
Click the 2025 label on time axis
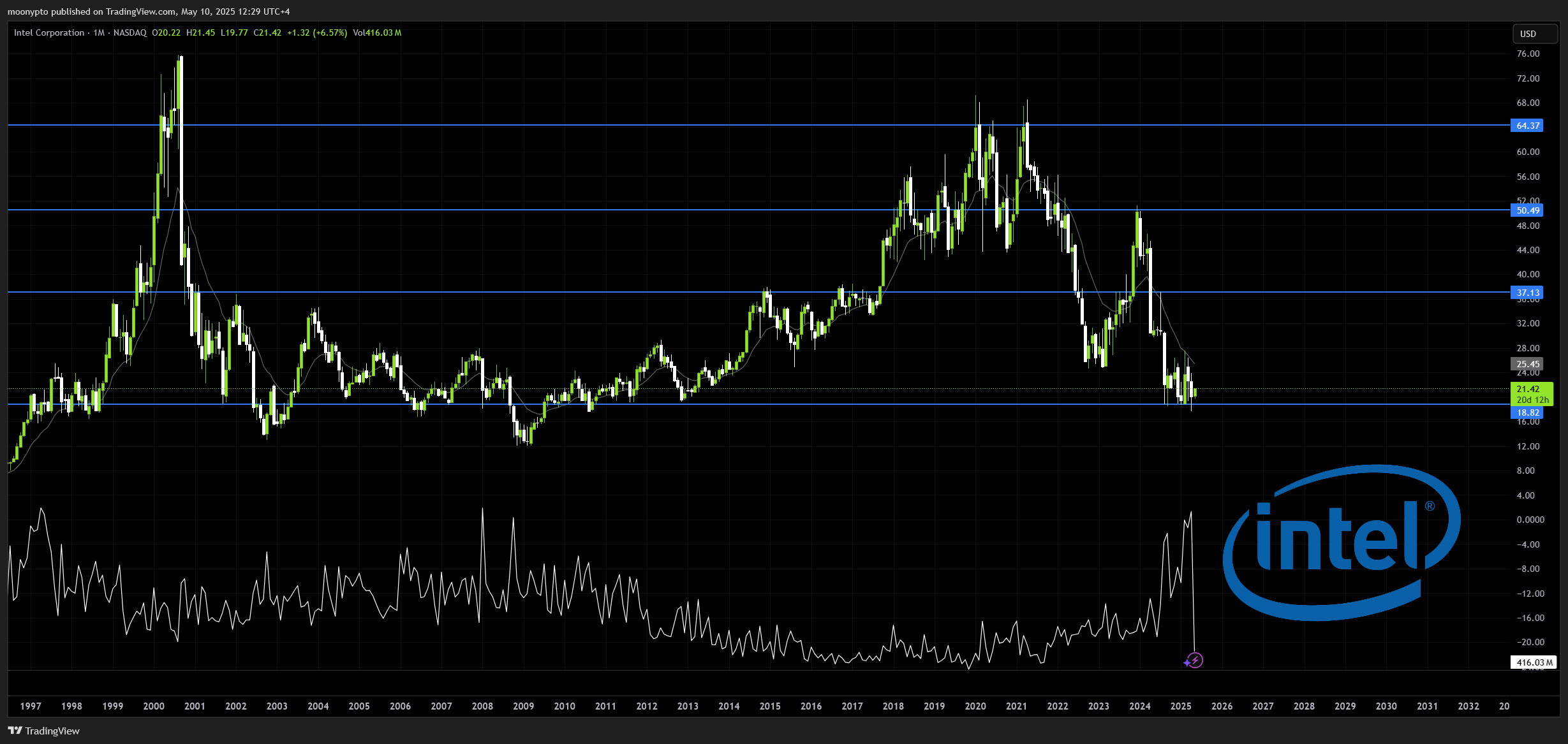1181,706
